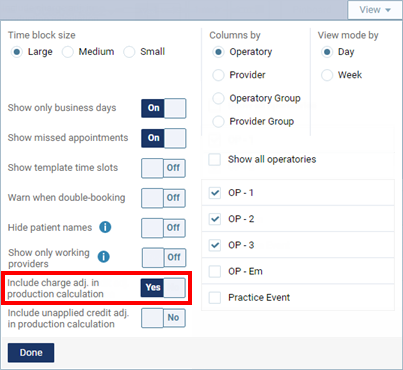Choose Provider for Columns by
The height and width of the screenshot is (370, 403).
tap(218, 75)
